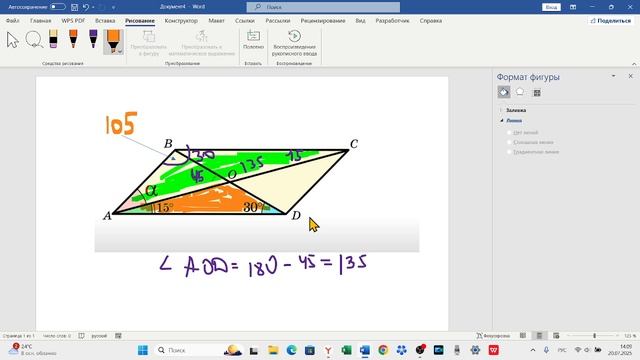Open the Справка tab

[x=431, y=20]
